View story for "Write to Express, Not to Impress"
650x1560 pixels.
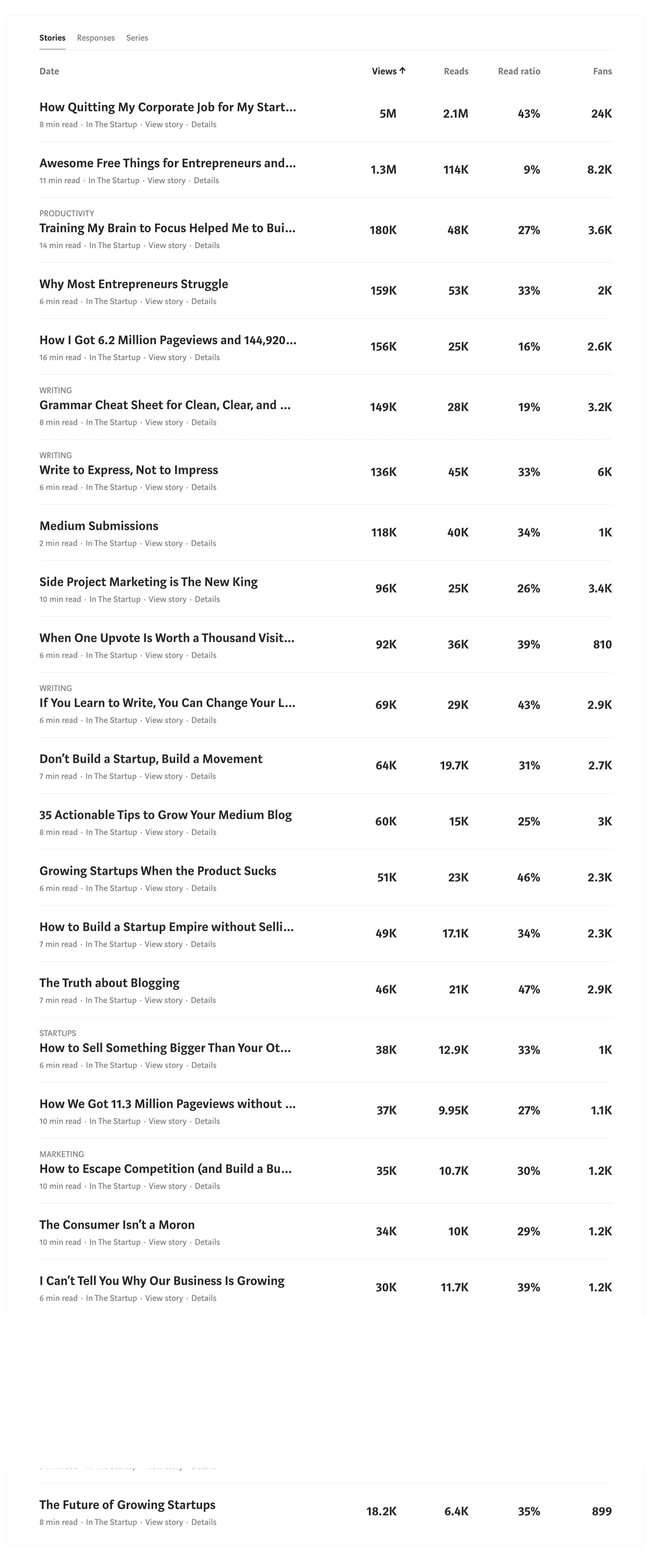tap(163, 487)
